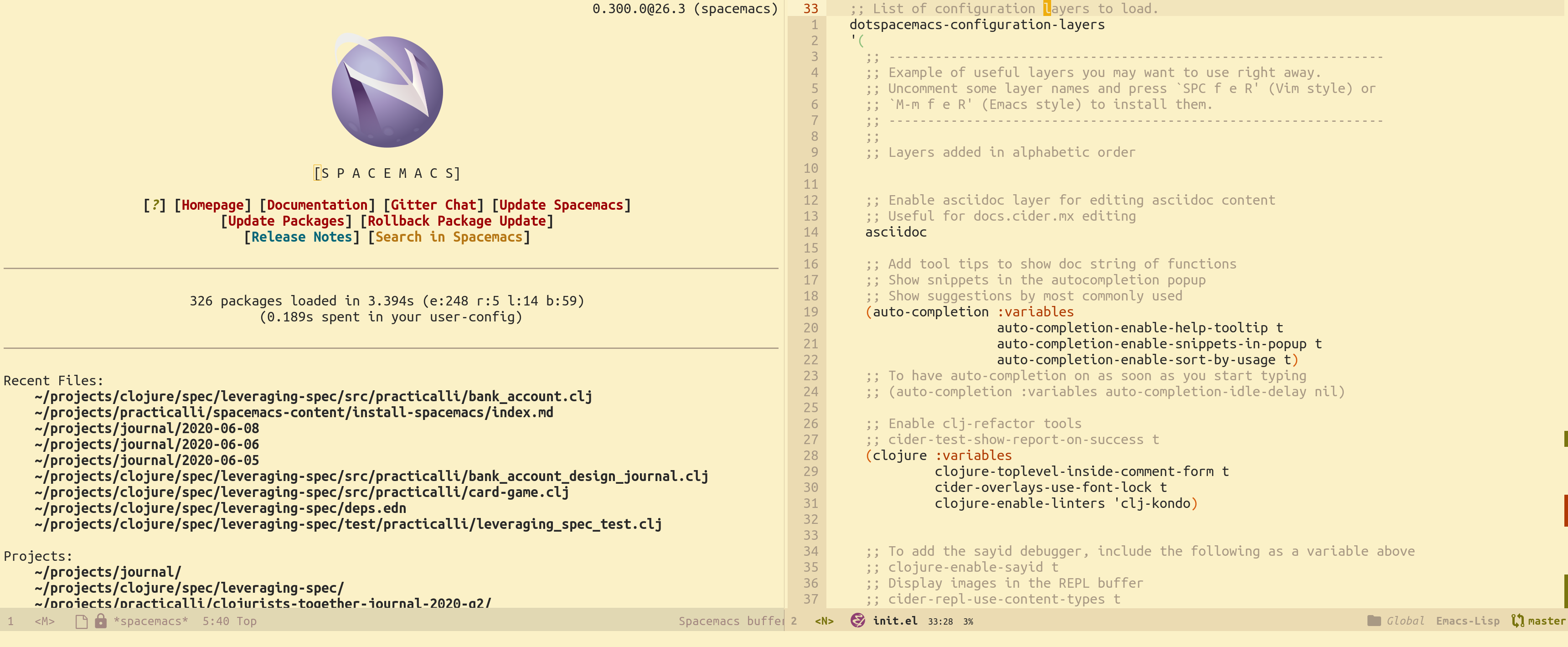Click the folder icon next to Global
Screen dimensions: 1568x647
click(x=1374, y=620)
